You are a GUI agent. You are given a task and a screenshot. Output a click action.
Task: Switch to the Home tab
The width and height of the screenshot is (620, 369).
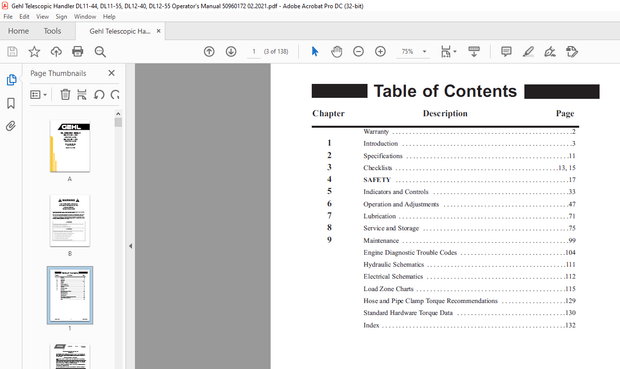click(x=18, y=31)
